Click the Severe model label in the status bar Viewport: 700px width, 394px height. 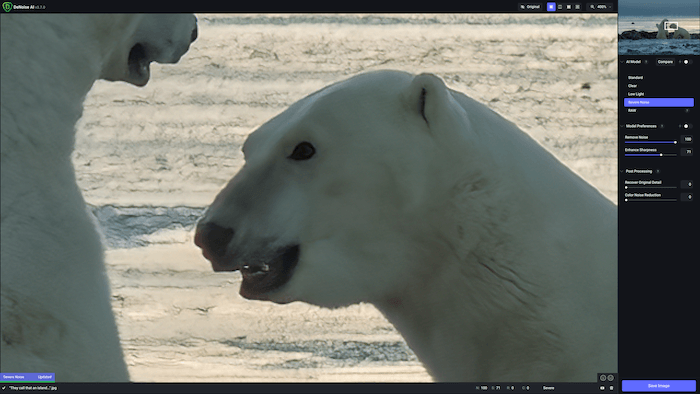click(x=549, y=388)
